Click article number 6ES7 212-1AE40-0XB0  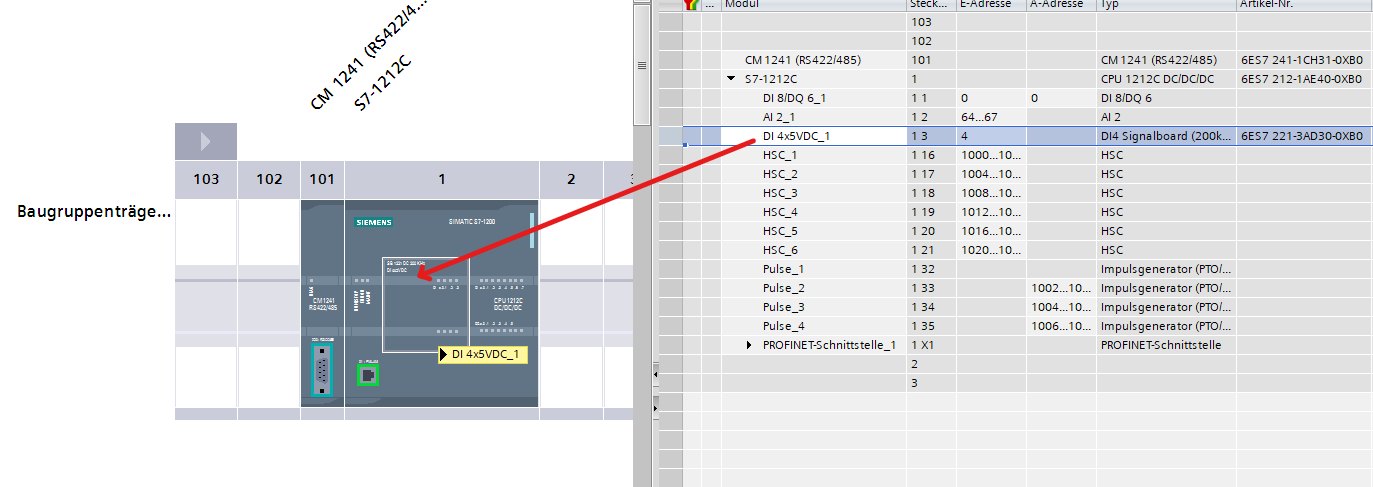[1301, 78]
